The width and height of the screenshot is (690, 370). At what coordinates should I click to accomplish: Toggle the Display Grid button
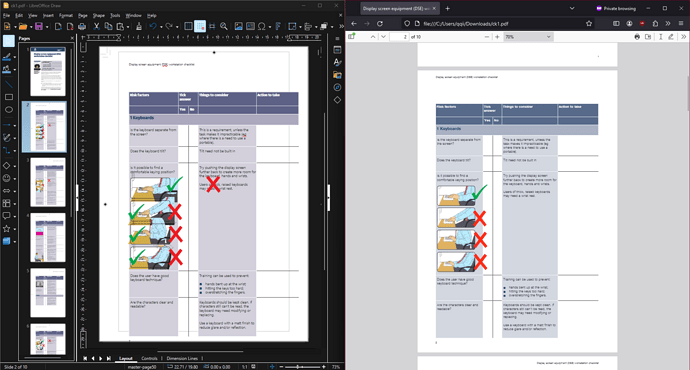(x=188, y=26)
